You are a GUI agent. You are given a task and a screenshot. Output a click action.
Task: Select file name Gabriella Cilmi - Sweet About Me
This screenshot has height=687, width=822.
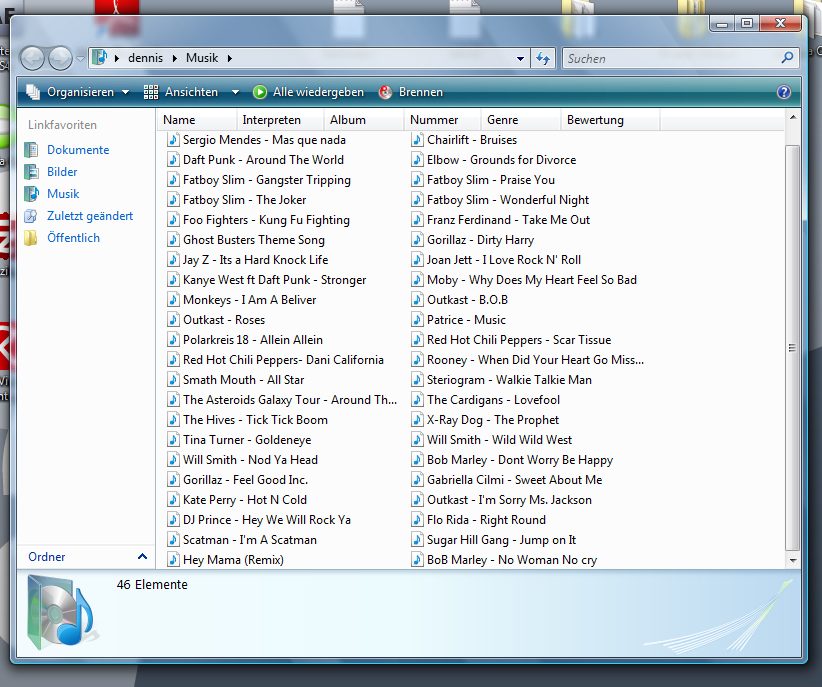point(514,480)
